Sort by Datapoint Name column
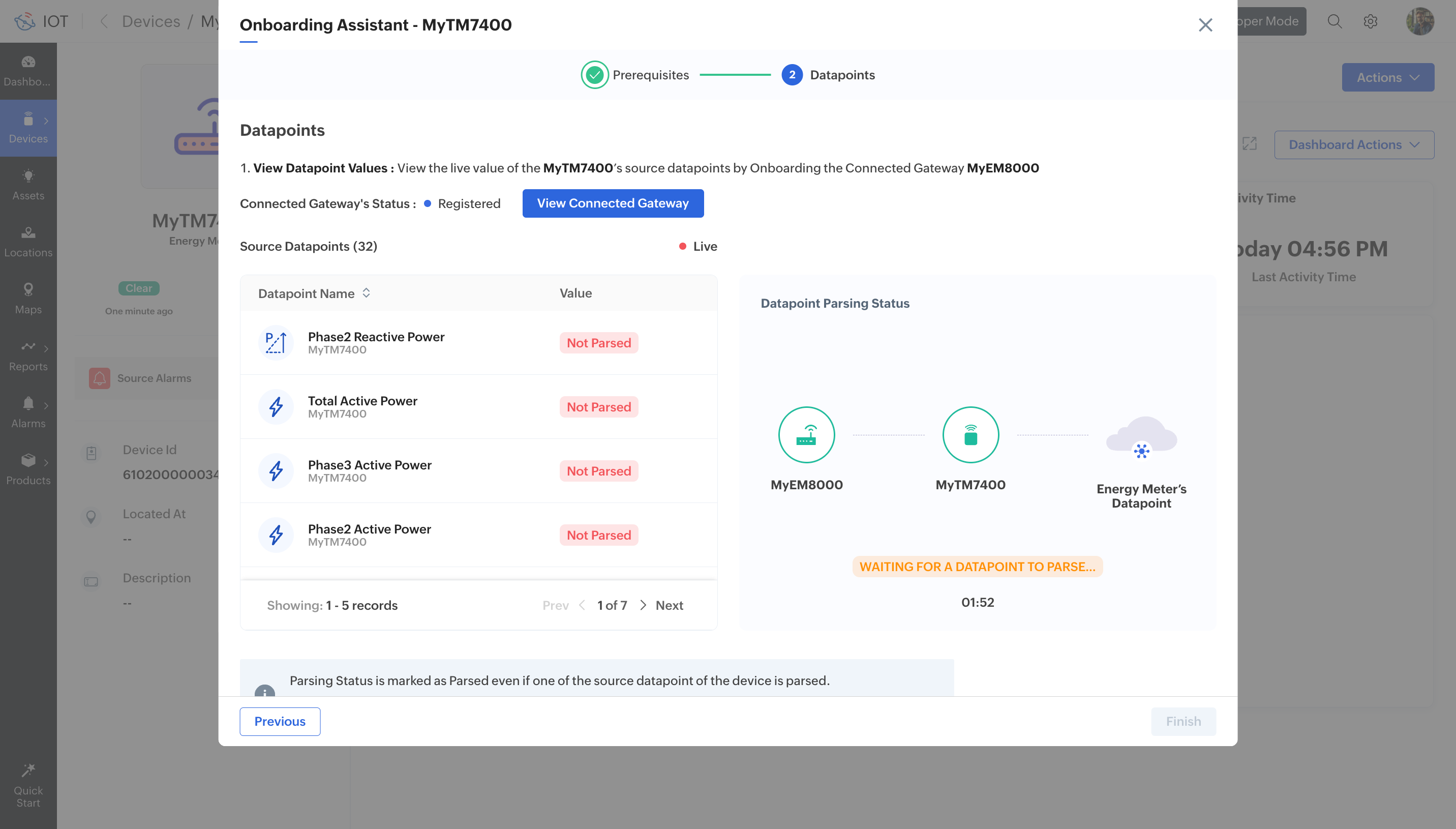1456x829 pixels. (367, 292)
